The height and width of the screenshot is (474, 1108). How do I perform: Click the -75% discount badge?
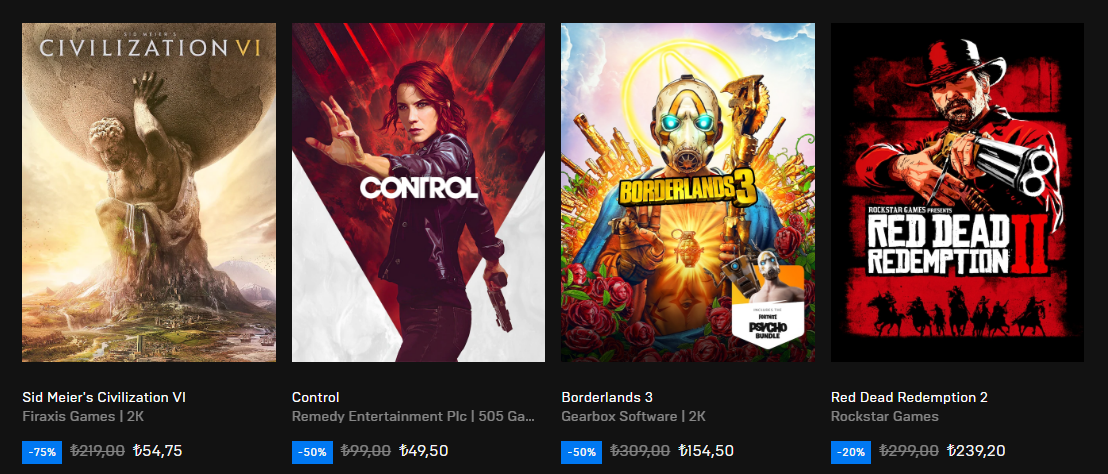(42, 452)
